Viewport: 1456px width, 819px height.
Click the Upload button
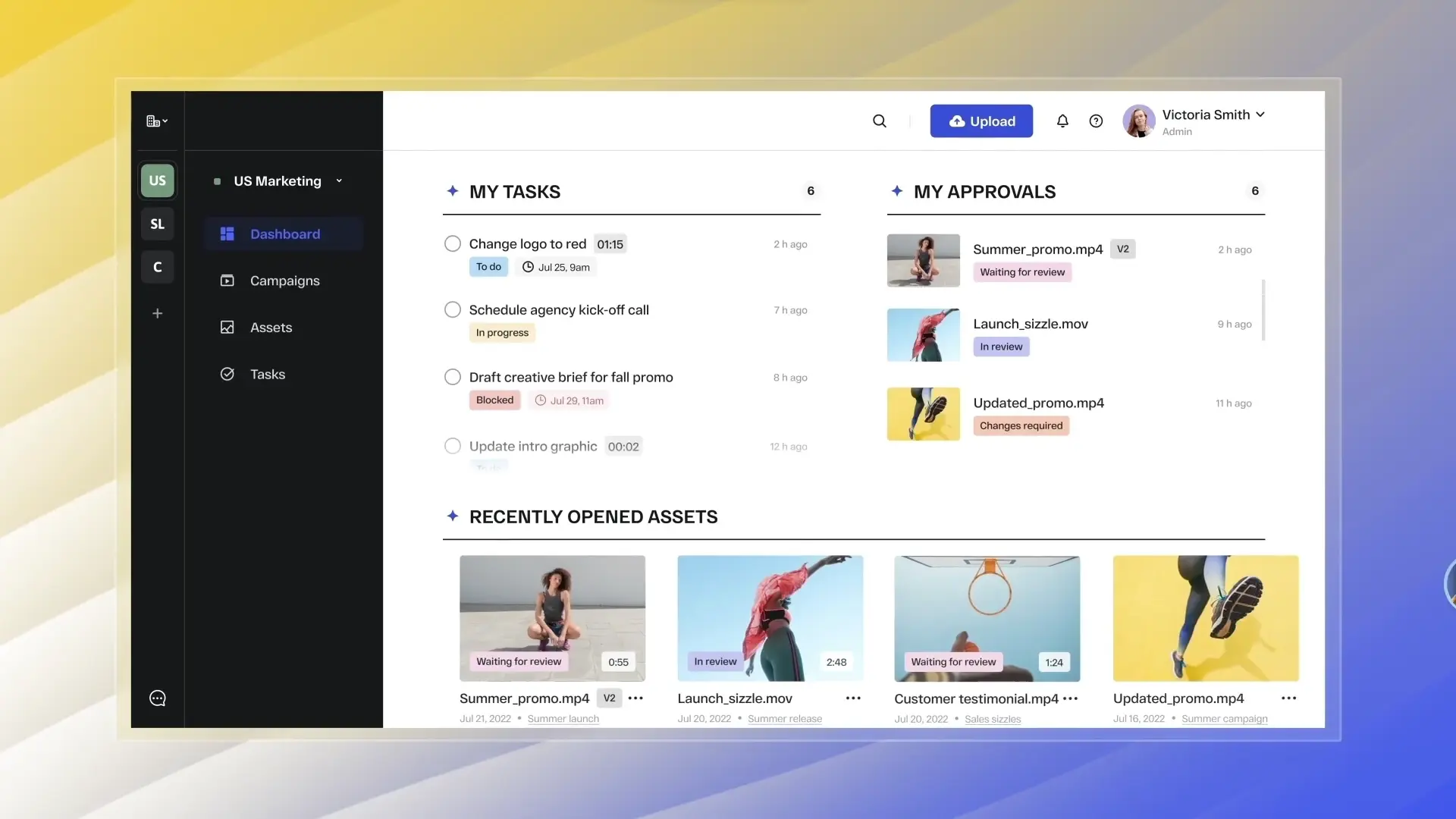pos(981,121)
